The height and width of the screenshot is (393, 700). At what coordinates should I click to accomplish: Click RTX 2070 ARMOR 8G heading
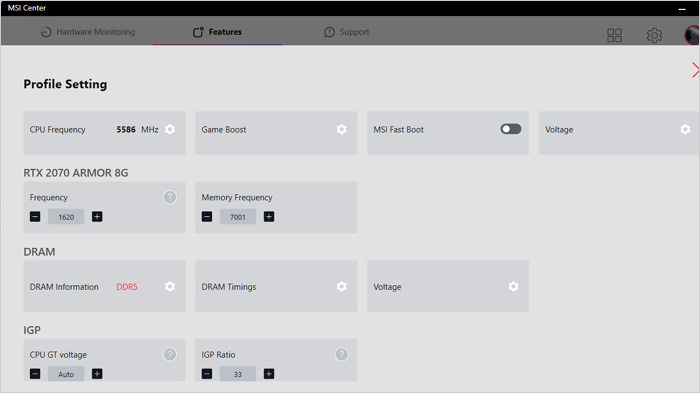pos(76,173)
